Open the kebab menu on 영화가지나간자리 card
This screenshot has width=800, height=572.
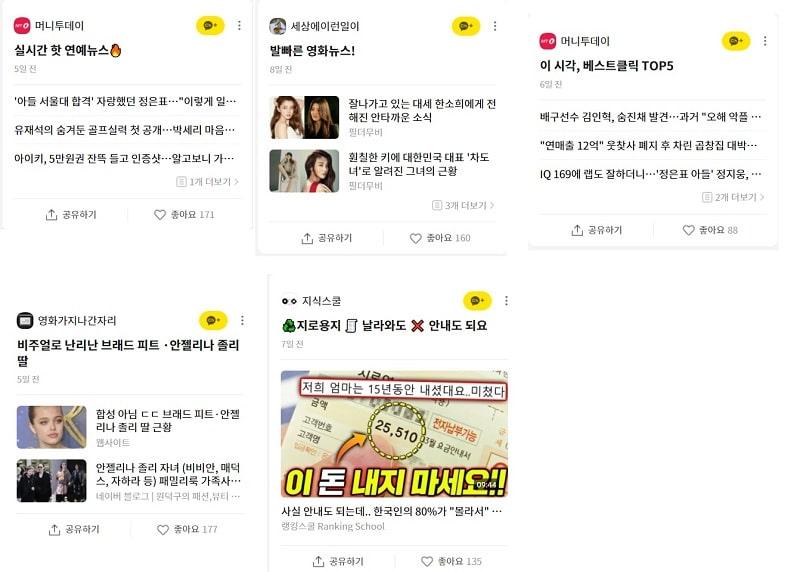click(x=242, y=320)
